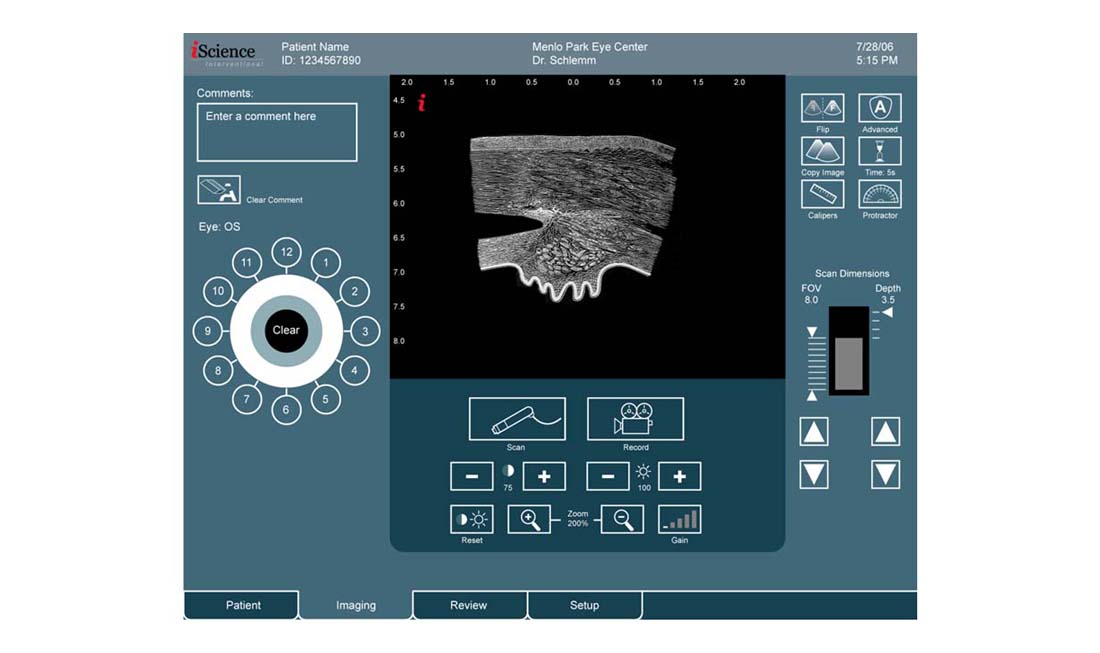The height and width of the screenshot is (653, 1100).
Task: Select the Calipers measurement tool
Action: (x=822, y=194)
